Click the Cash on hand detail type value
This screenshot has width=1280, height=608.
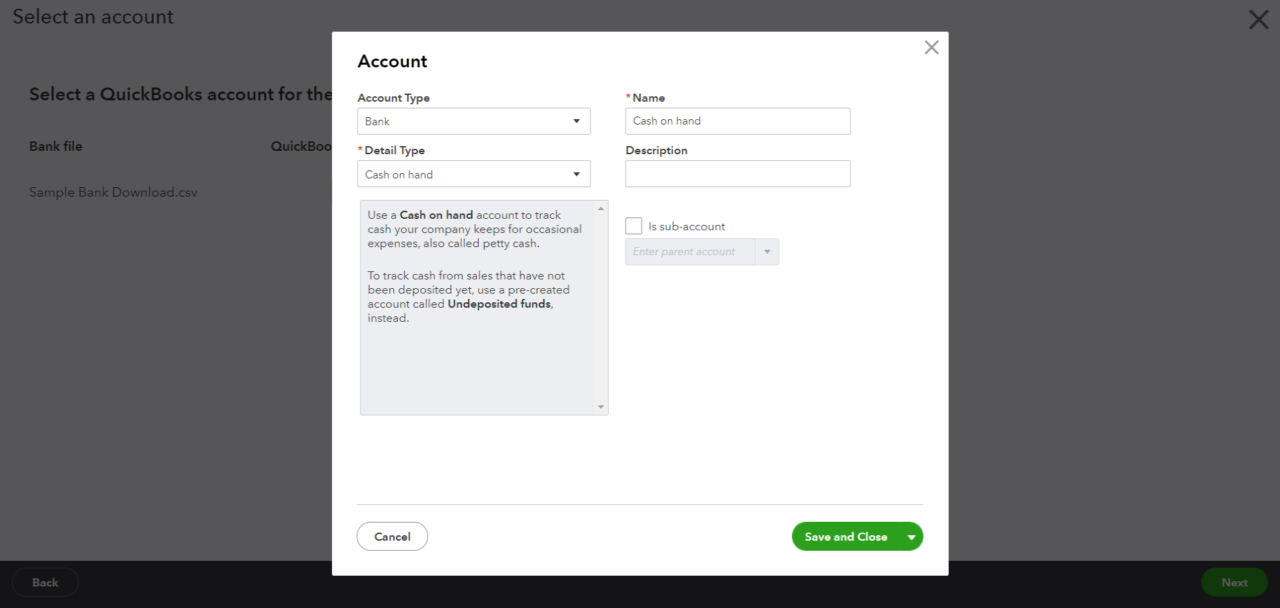pos(399,173)
